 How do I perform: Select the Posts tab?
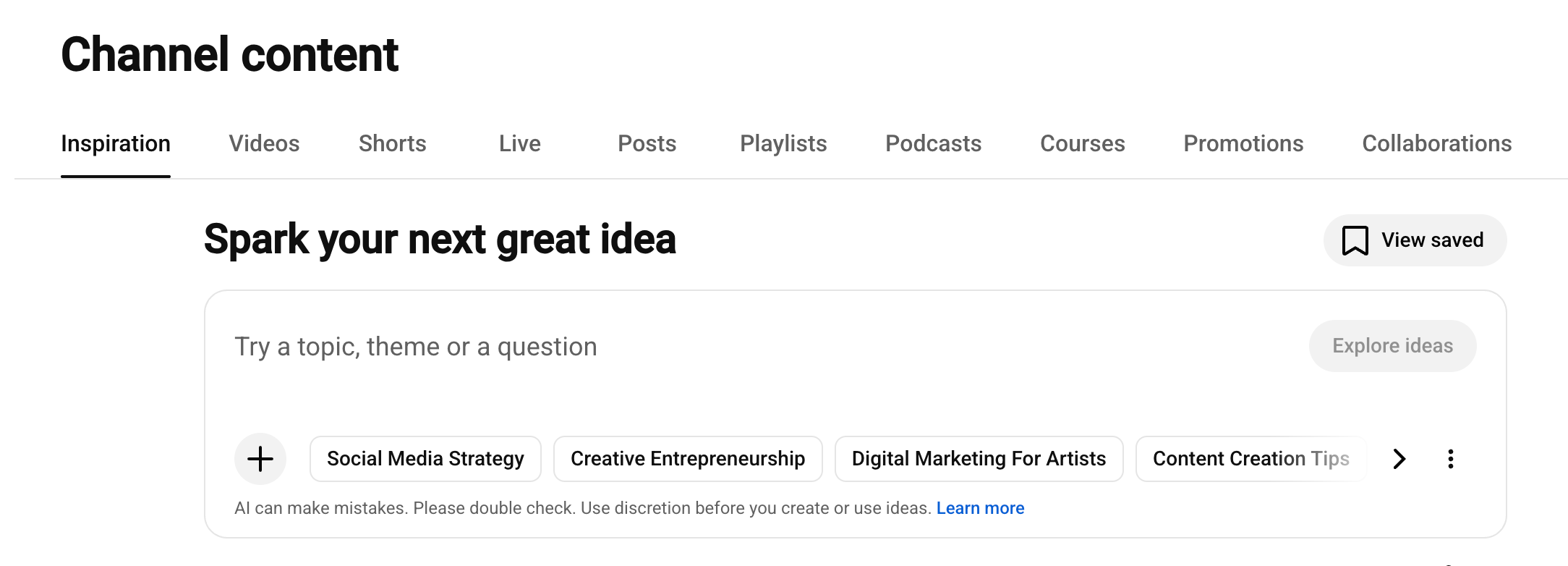[x=647, y=143]
